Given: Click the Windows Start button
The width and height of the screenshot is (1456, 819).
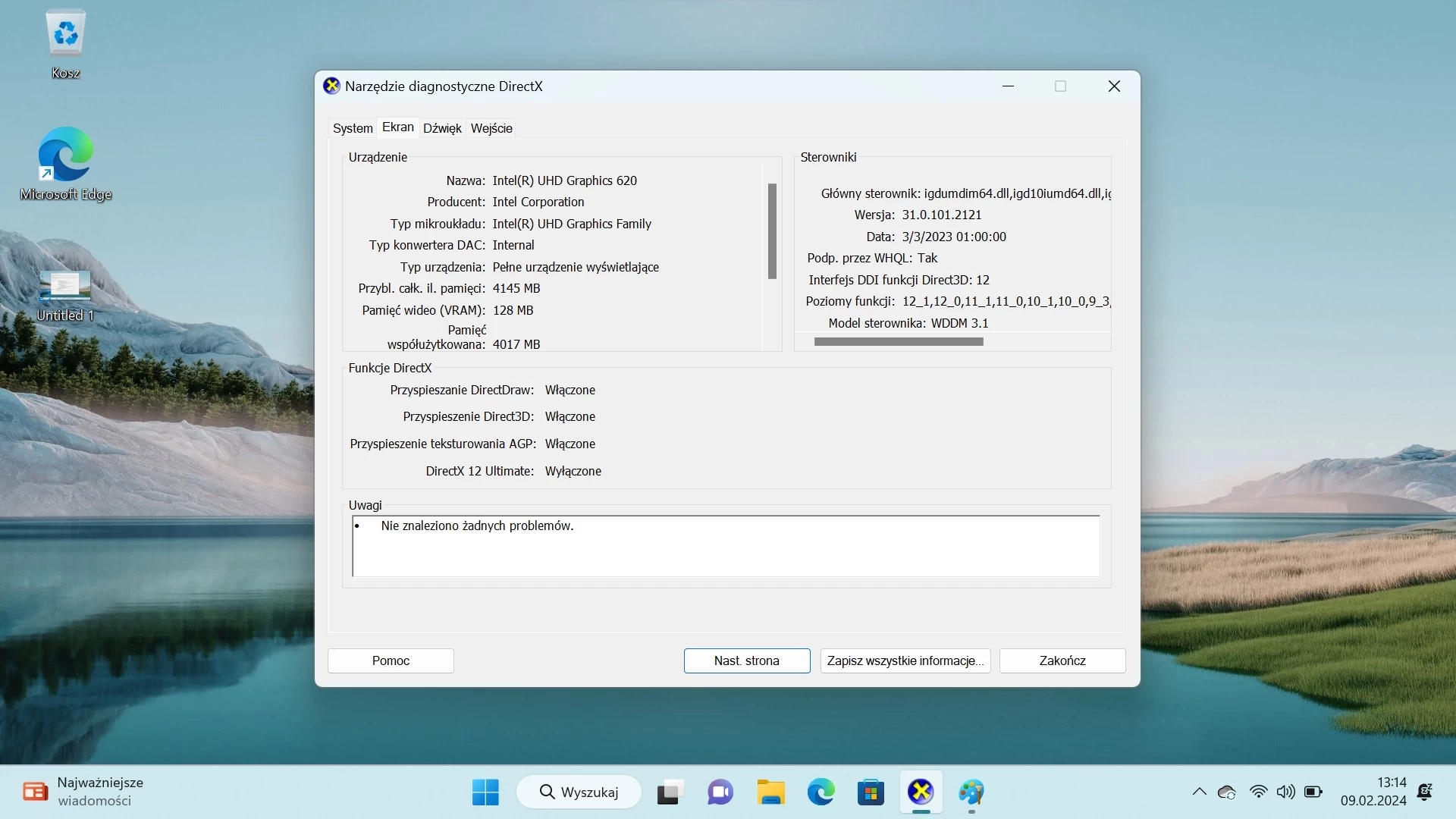Looking at the screenshot, I should pos(485,792).
